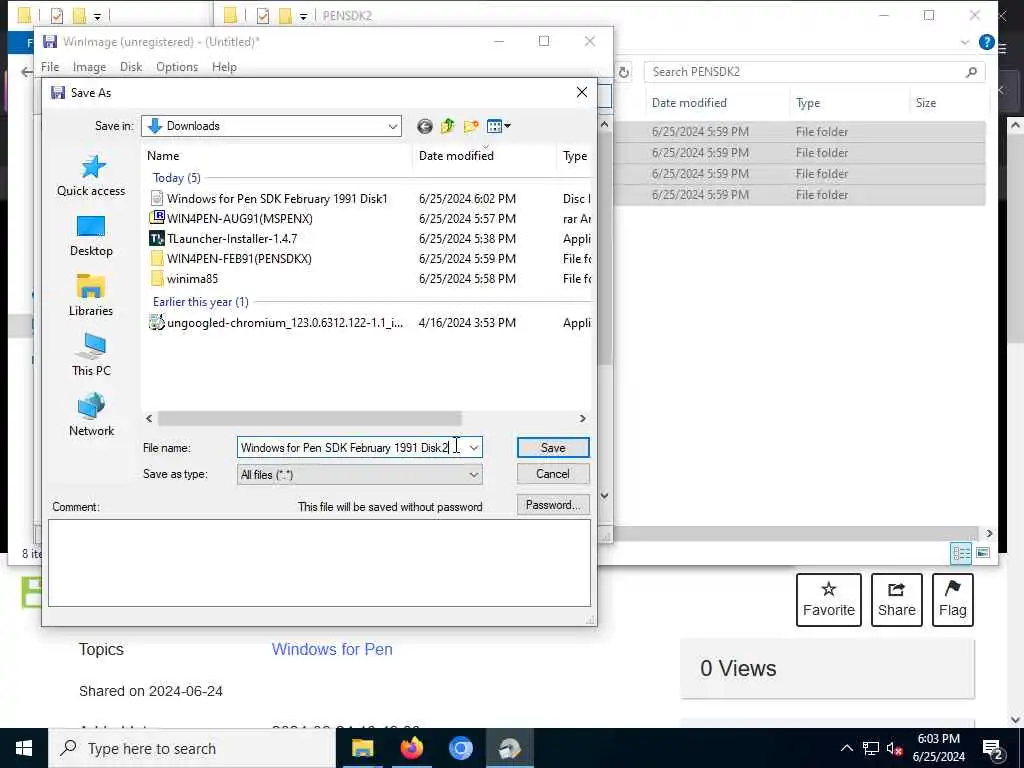Click the Save button

[553, 447]
